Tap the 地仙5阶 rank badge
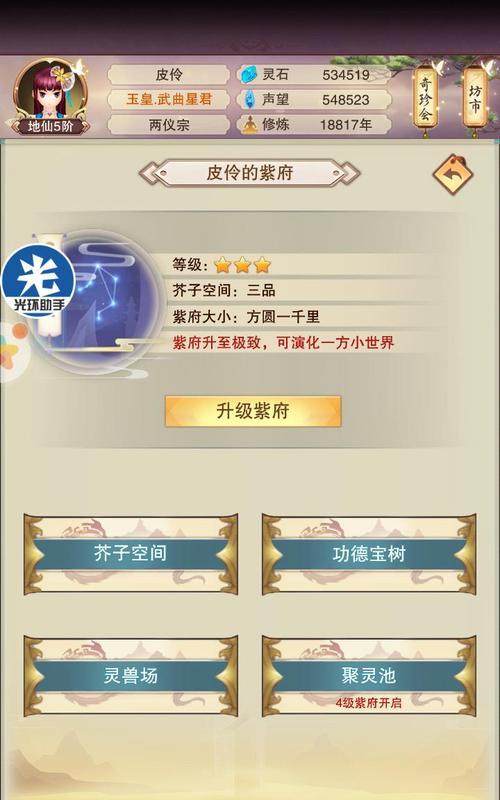Viewport: 500px width, 800px height. click(x=51, y=126)
